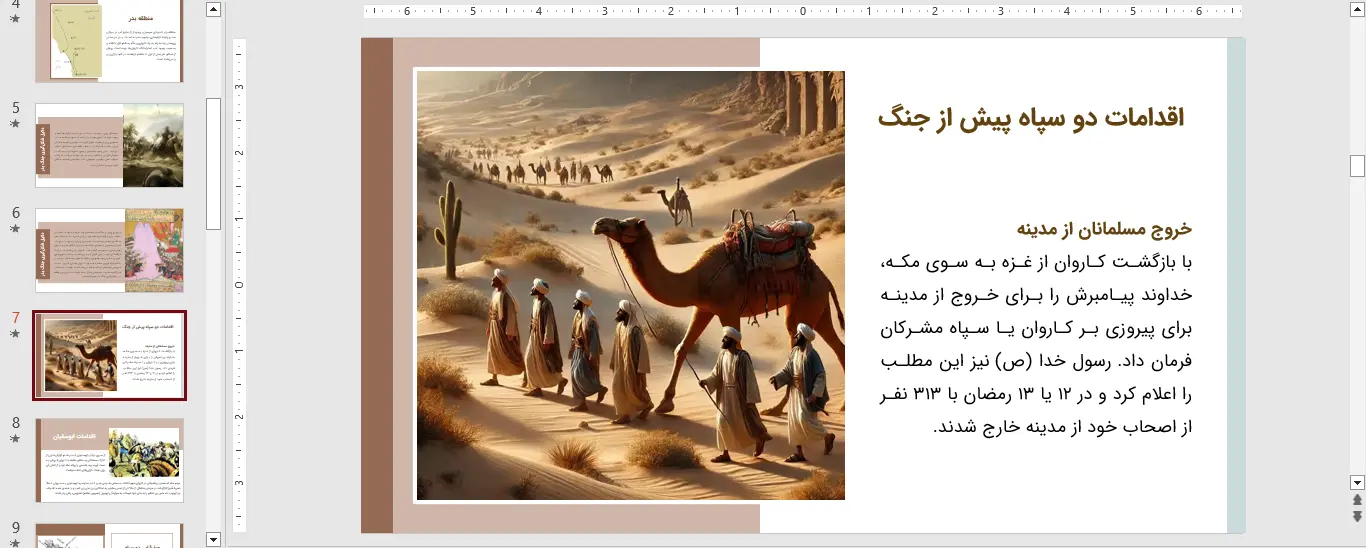The image size is (1366, 548).
Task: Go to Previous Slide using double-up arrow
Action: pos(1357,499)
